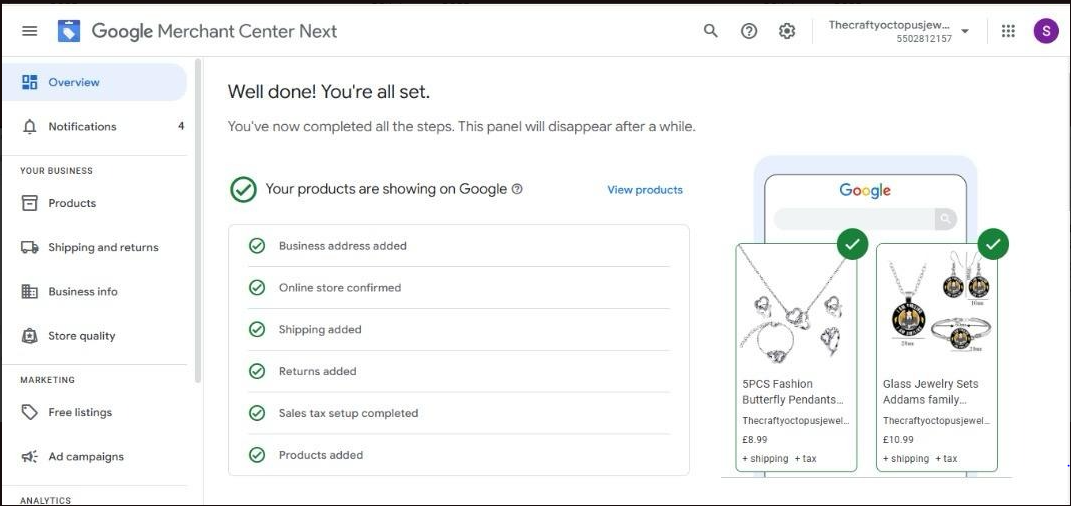Click the sidebar vertical scrollbar
1071x506 pixels.
pos(198,220)
